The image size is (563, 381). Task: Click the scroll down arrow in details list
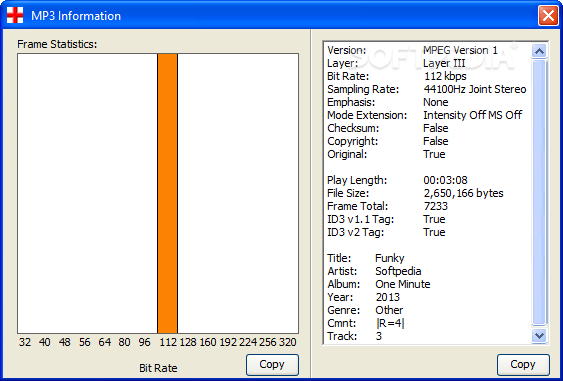539,336
